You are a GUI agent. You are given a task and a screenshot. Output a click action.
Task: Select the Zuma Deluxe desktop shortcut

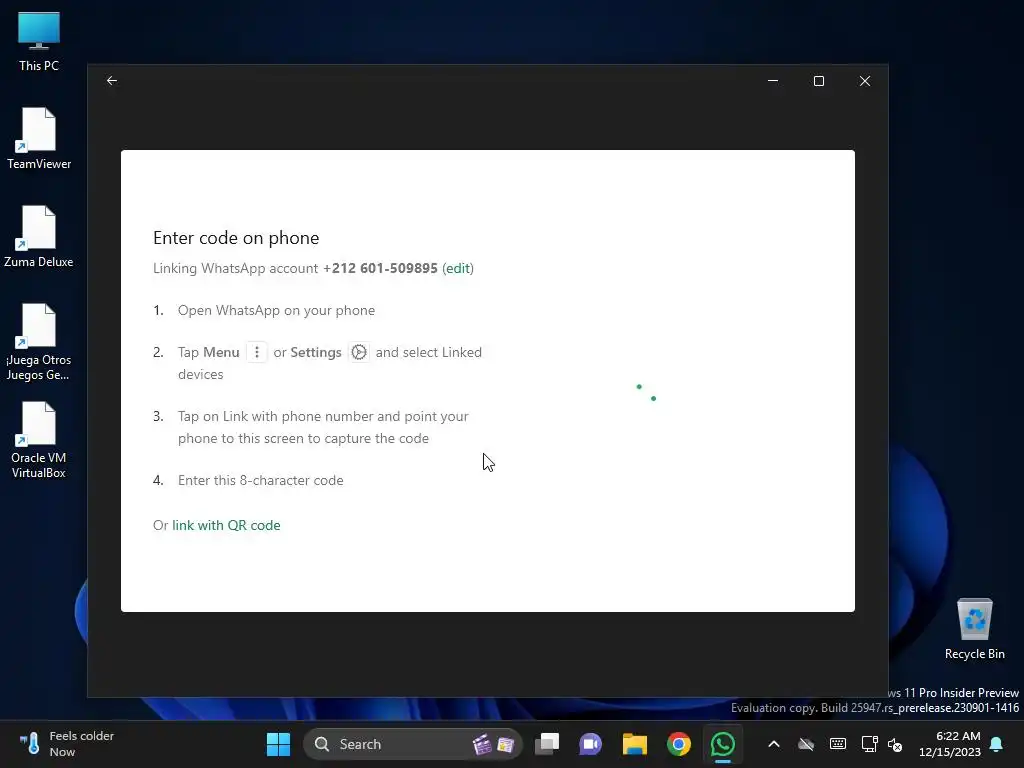click(x=39, y=236)
